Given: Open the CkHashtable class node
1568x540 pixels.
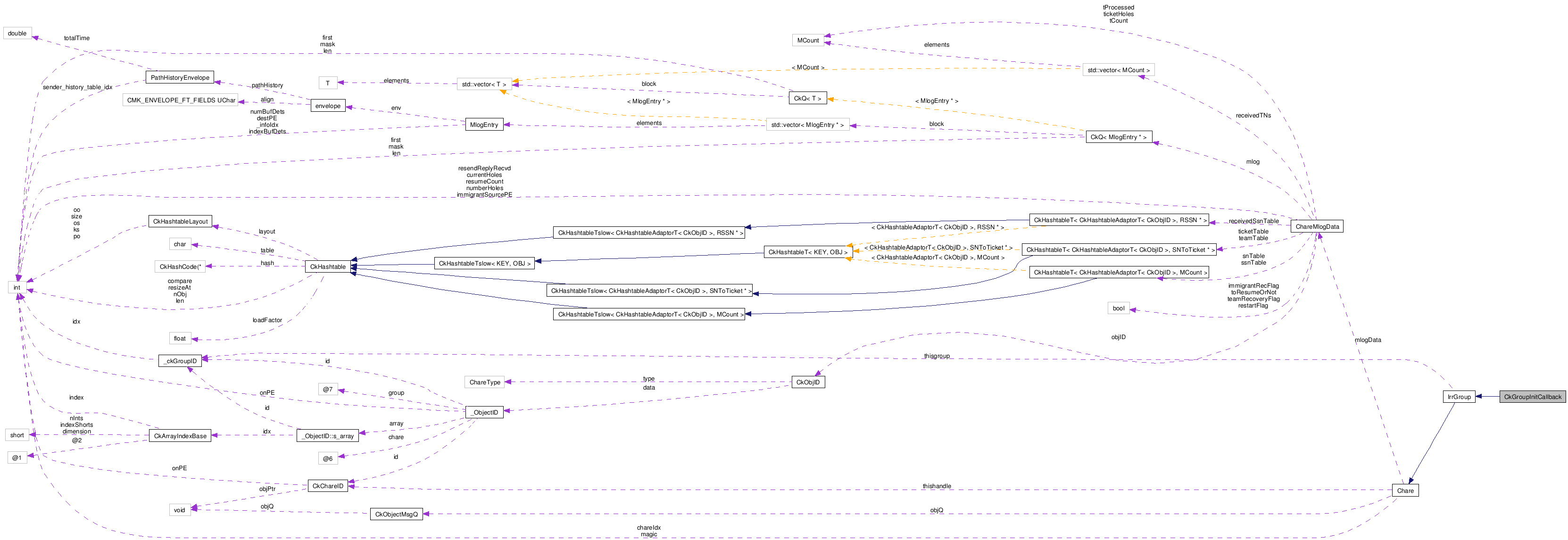Looking at the screenshot, I should coord(327,266).
